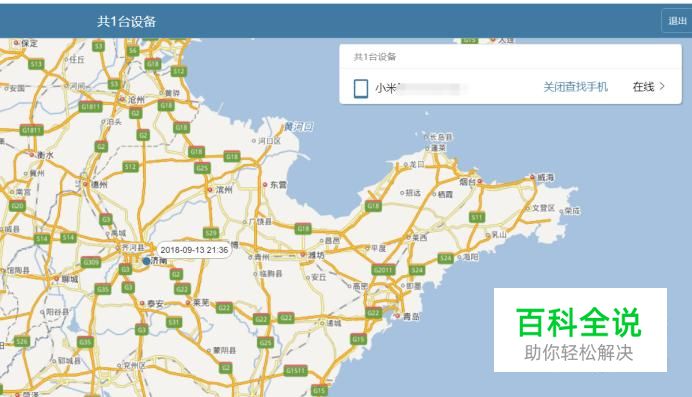Click the S6 highway shield
The width and height of the screenshot is (692, 397).
pyautogui.click(x=133, y=51)
